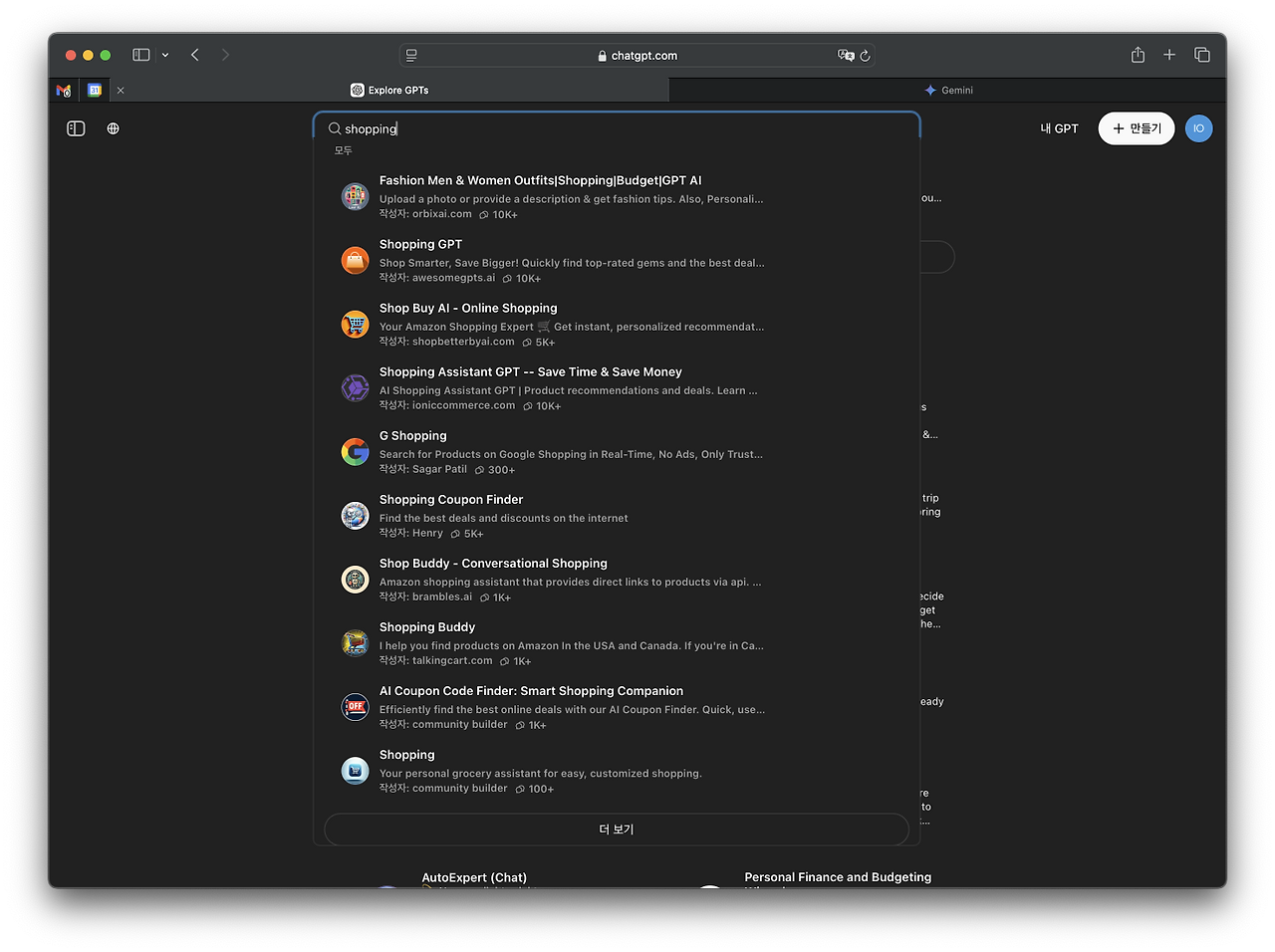The image size is (1275, 952).
Task: Open the page reader icon in the address bar
Action: tap(411, 56)
